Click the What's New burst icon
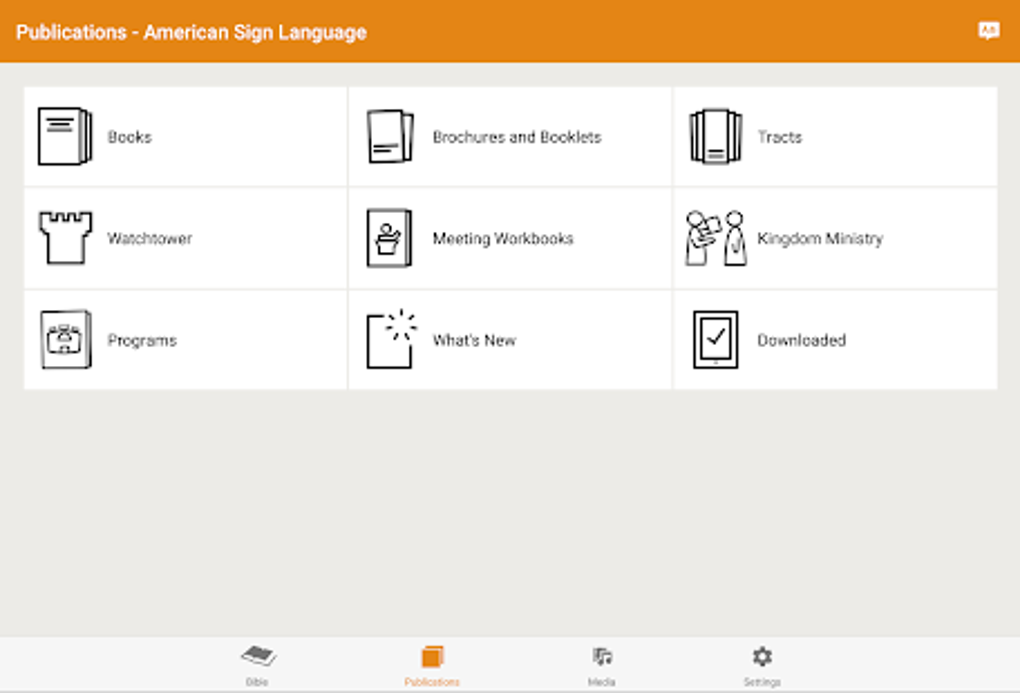Viewport: 1020px width, 693px height. point(391,339)
